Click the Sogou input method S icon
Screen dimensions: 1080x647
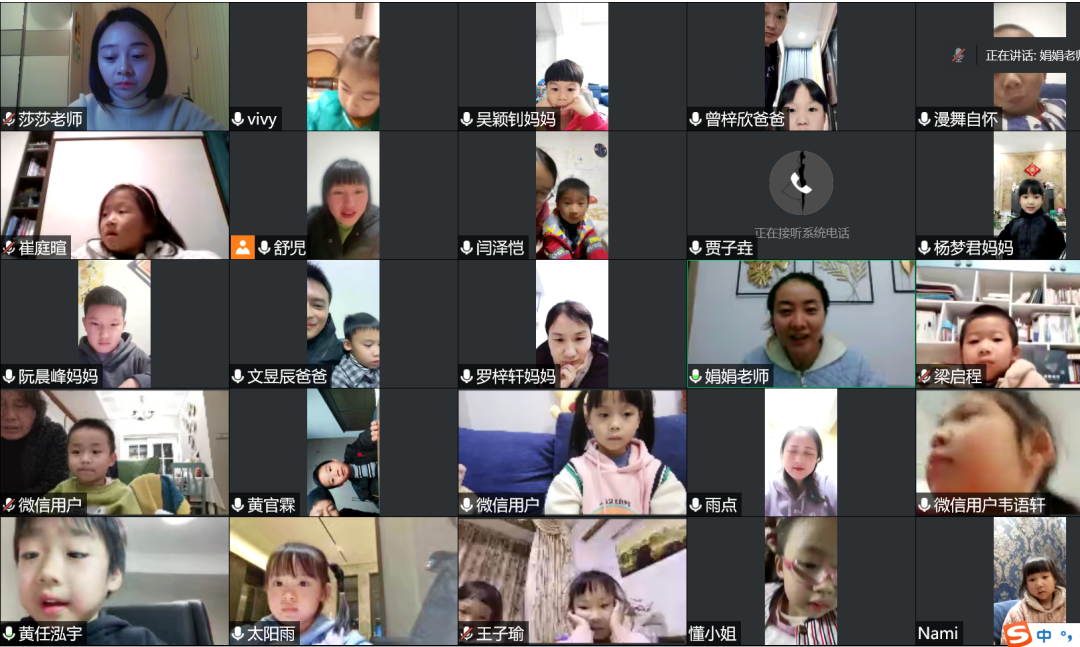(1017, 634)
